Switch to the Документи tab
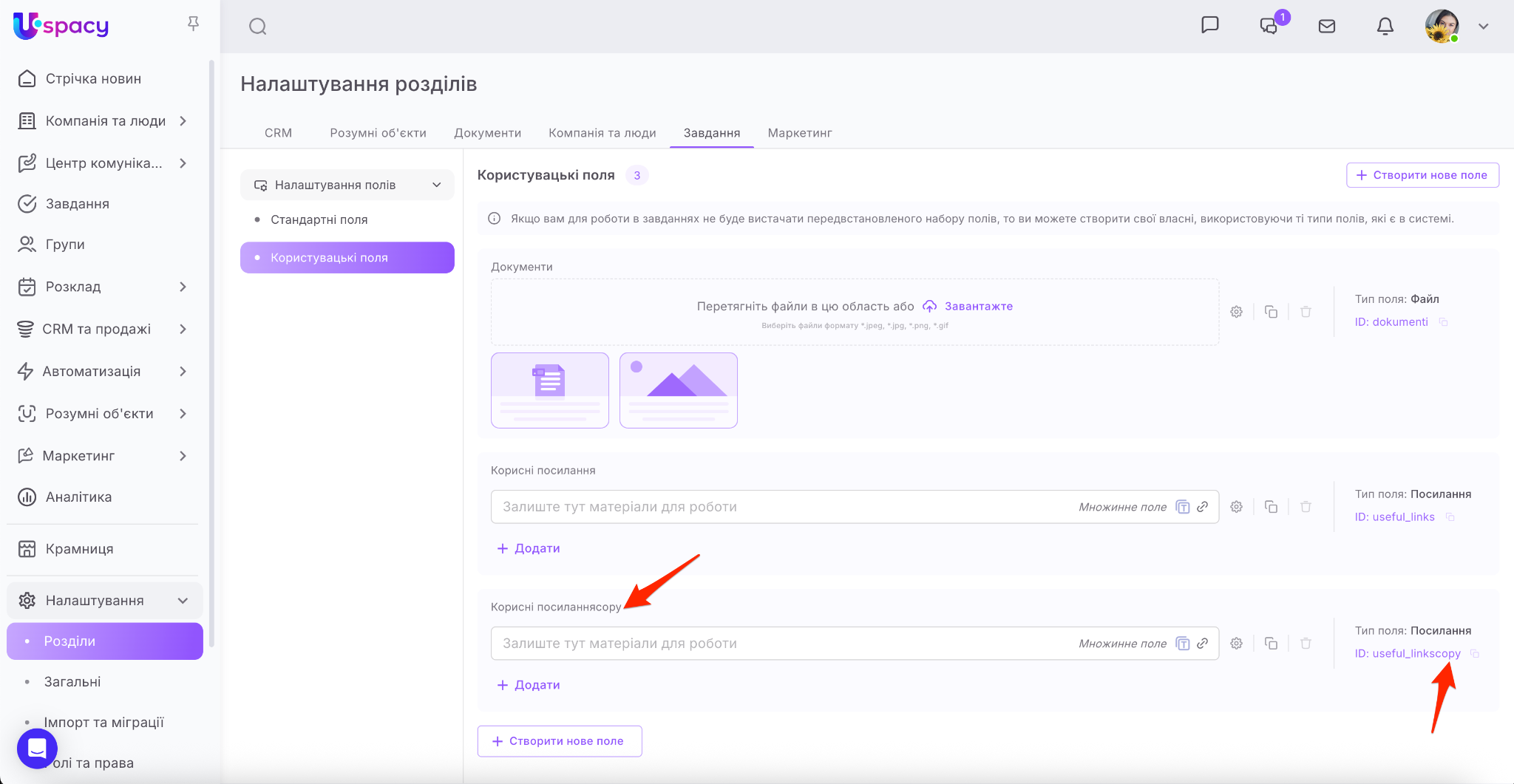Screen dimensions: 1514x784 point(487,133)
